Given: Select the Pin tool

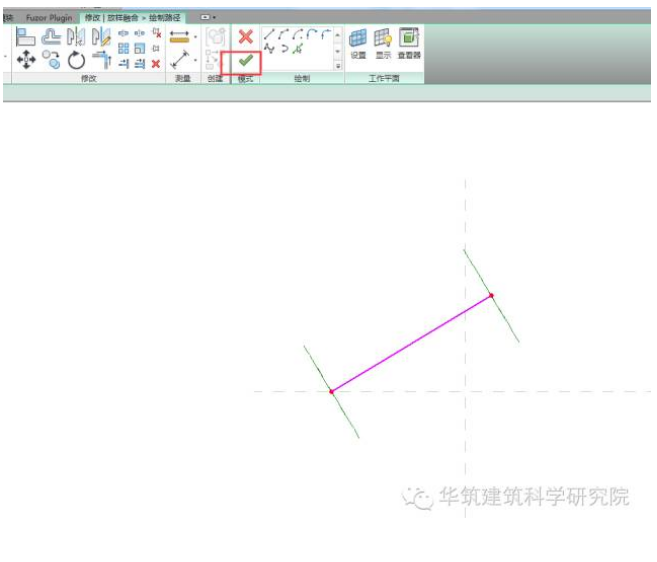Looking at the screenshot, I should coord(156,49).
